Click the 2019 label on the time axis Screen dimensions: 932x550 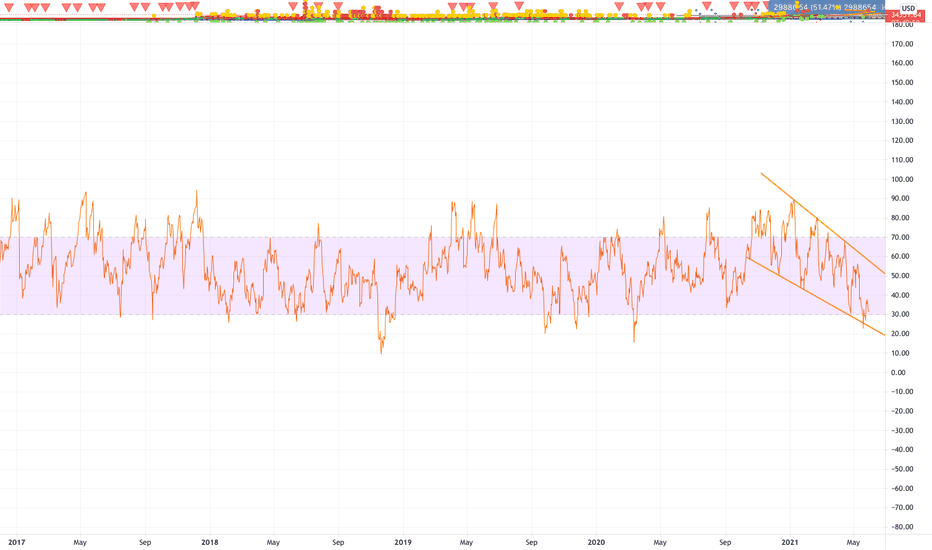[x=403, y=542]
